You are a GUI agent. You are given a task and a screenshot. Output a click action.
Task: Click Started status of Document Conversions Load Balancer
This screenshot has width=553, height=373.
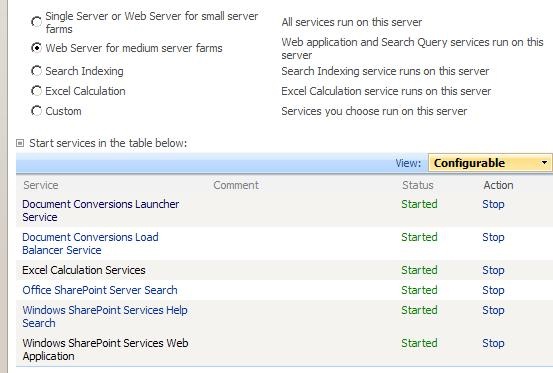(x=419, y=237)
